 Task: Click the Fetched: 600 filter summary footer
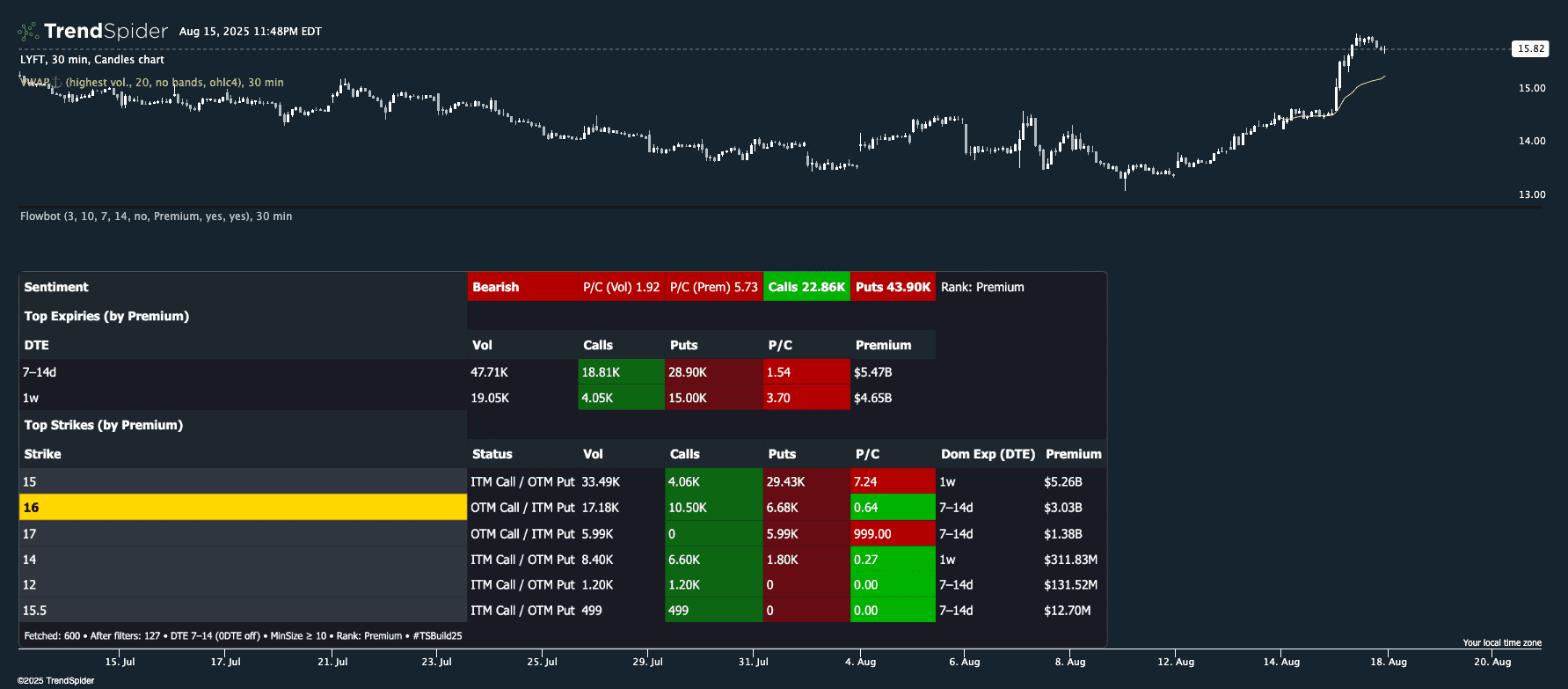(243, 635)
